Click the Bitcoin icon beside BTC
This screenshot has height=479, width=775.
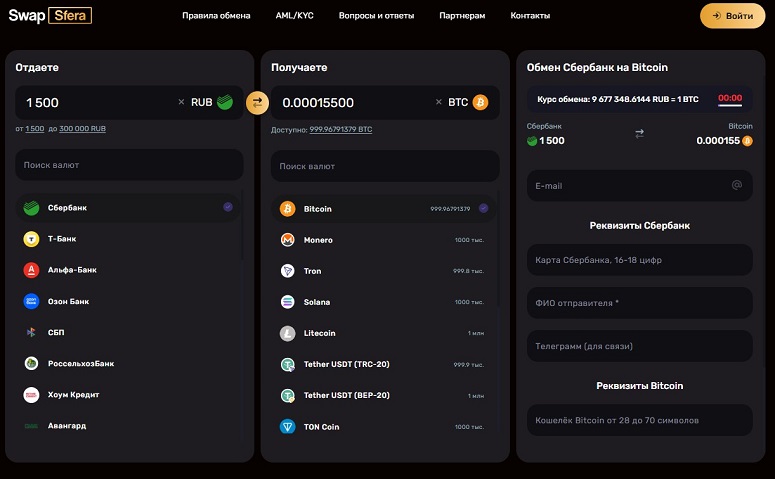(x=480, y=102)
